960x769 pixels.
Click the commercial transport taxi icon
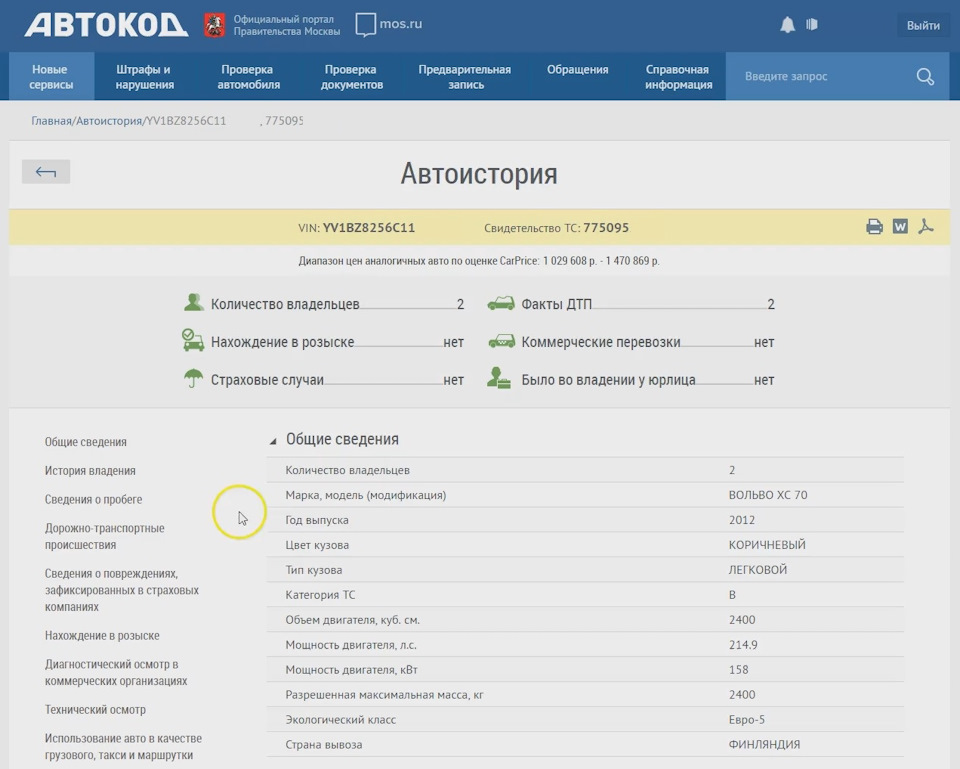(501, 341)
